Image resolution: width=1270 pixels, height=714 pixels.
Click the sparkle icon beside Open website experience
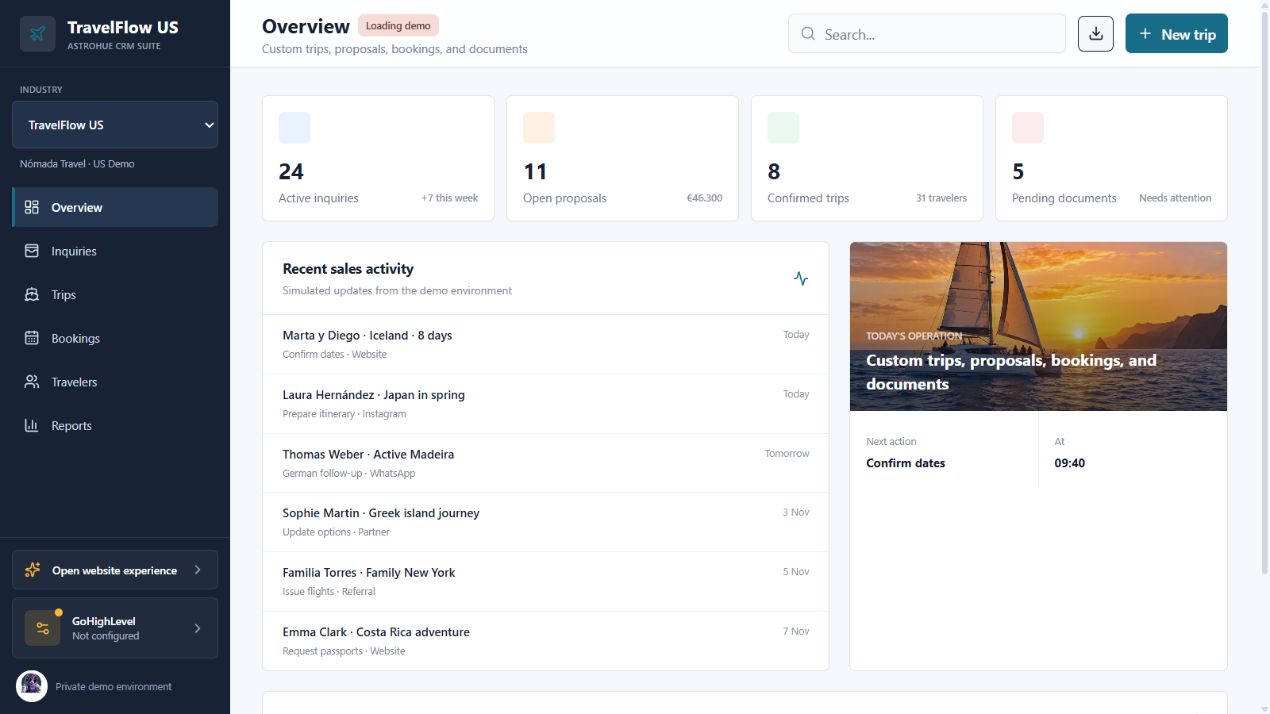click(x=33, y=570)
